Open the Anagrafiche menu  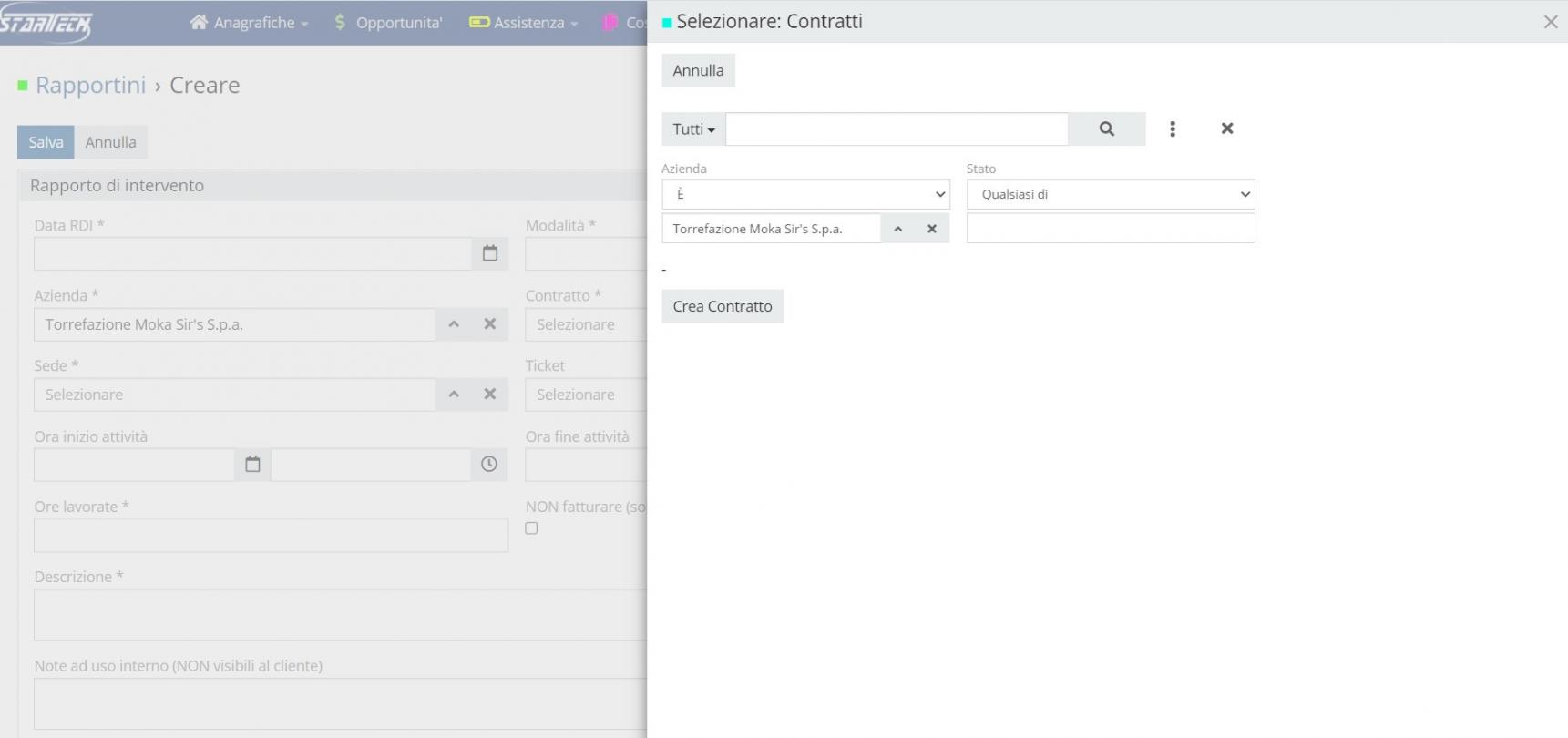tap(249, 23)
